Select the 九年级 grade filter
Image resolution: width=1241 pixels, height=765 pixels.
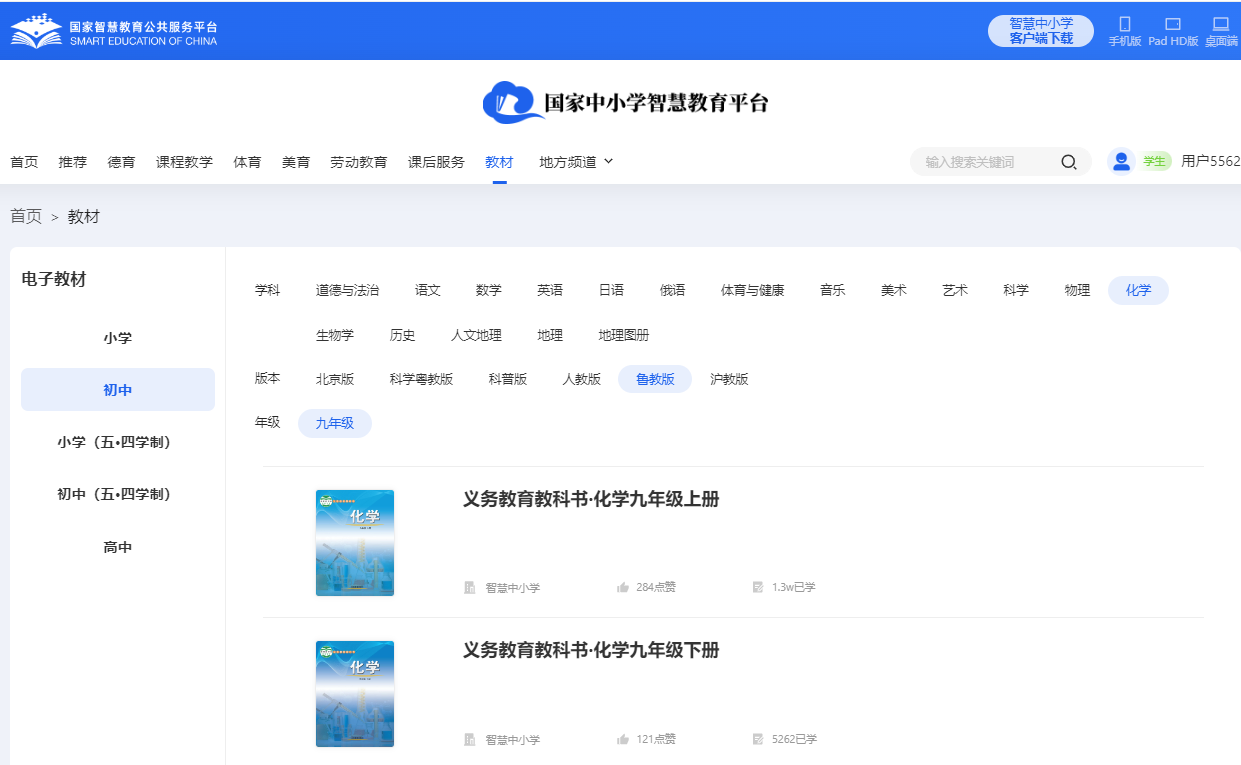(x=335, y=423)
